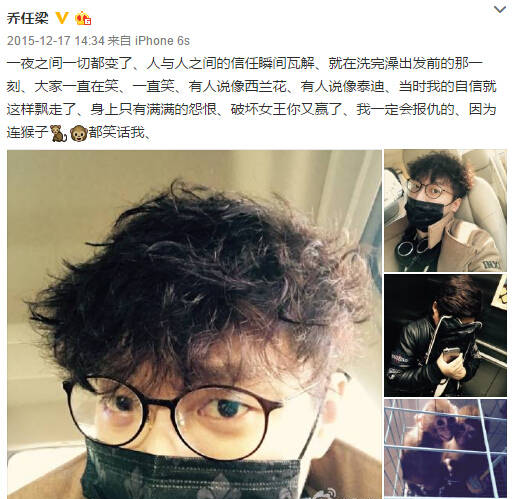Click the monkey face emoji in post

pos(79,133)
